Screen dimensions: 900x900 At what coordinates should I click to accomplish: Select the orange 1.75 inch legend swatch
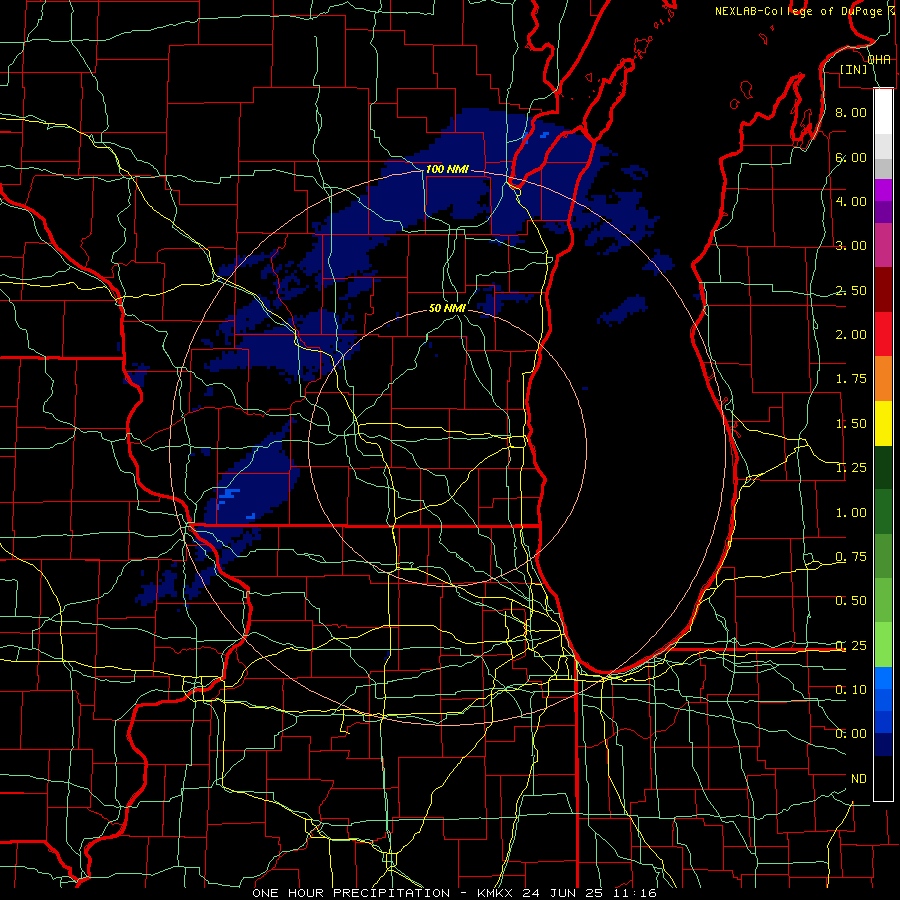click(883, 379)
